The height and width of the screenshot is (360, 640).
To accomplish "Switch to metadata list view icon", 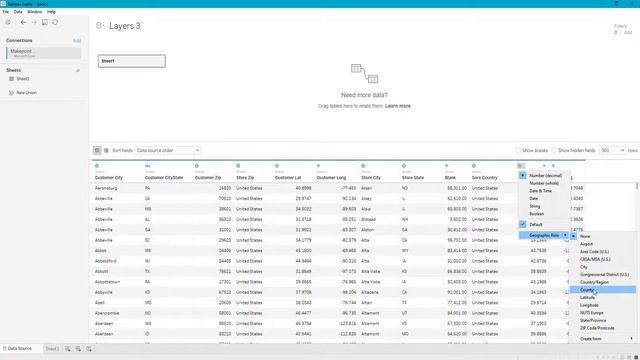I will click(107, 151).
